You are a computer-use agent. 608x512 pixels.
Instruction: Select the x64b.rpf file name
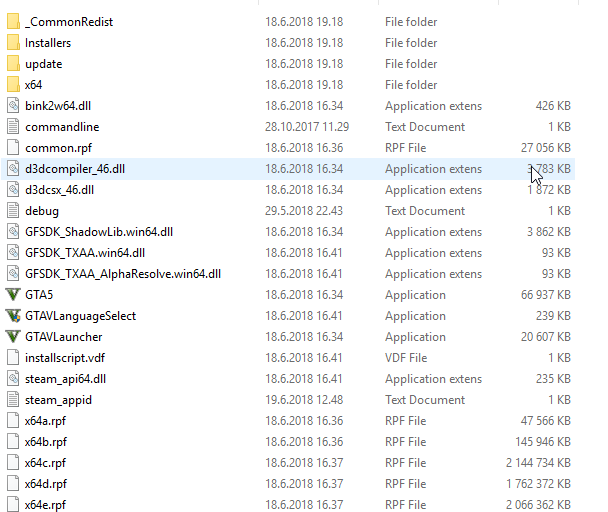(46, 442)
